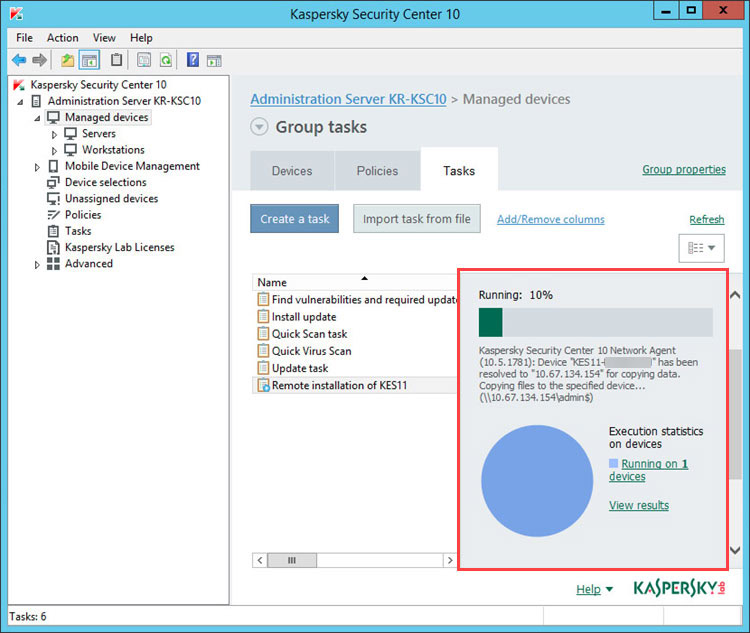This screenshot has height=633, width=750.
Task: Click the clipboard icon in the toolbar
Action: (x=116, y=60)
